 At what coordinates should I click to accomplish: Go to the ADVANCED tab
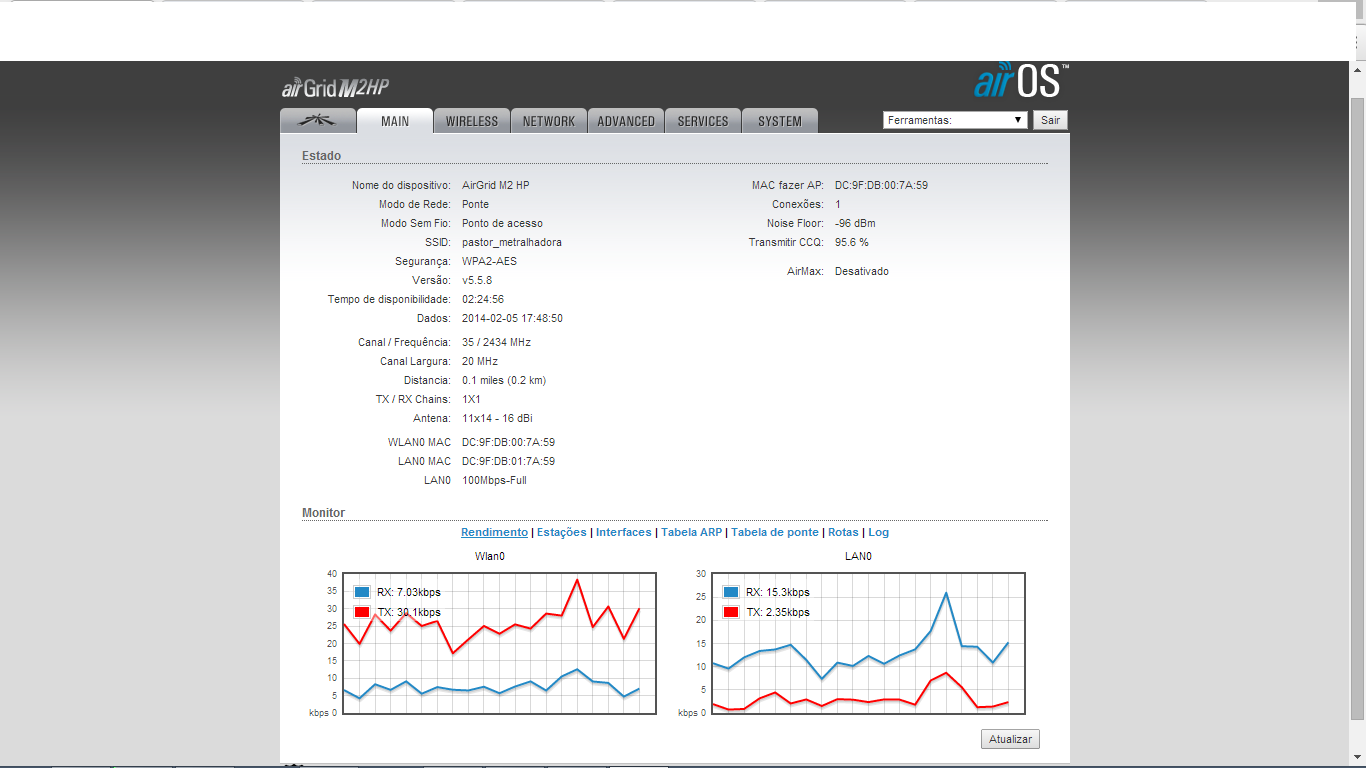point(626,121)
